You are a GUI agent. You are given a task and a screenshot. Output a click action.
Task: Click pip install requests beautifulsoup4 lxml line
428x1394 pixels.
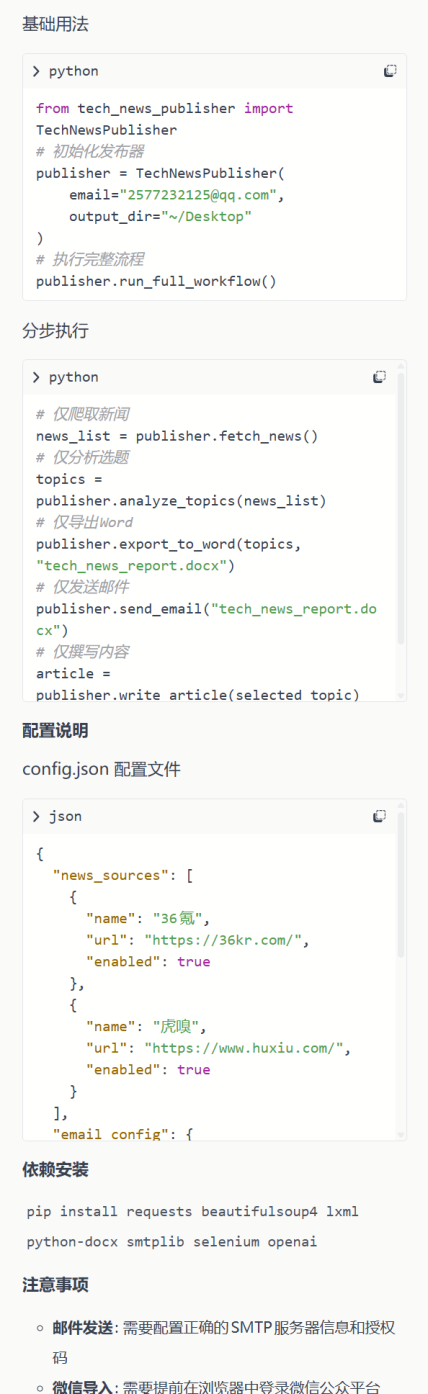(193, 1211)
